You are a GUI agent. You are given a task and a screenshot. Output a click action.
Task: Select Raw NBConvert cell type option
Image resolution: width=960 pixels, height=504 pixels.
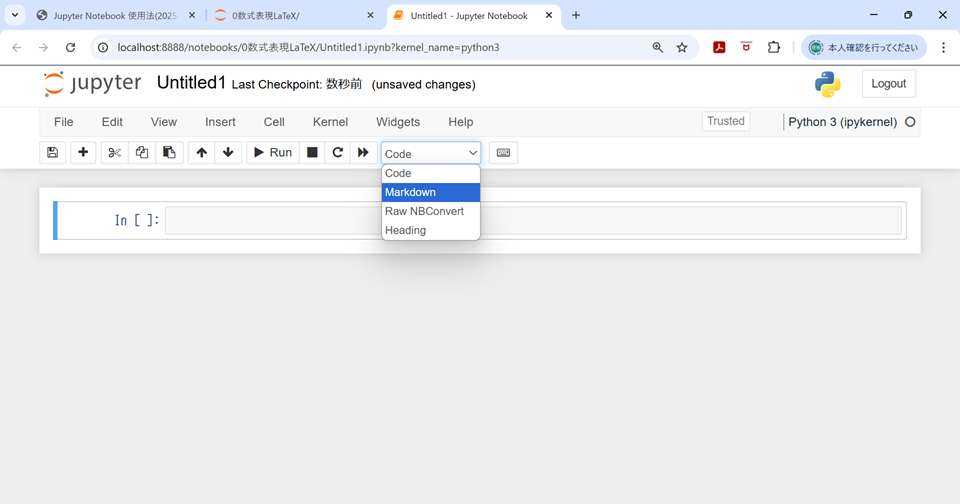(x=431, y=211)
